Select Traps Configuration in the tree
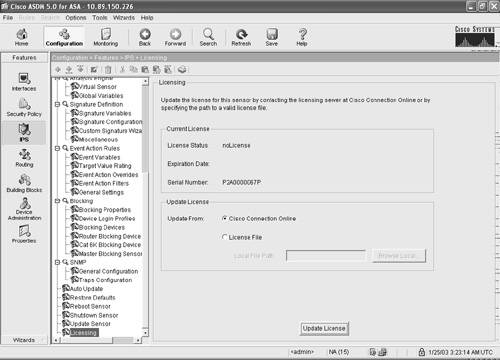The height and width of the screenshot is (360, 500). [101, 280]
